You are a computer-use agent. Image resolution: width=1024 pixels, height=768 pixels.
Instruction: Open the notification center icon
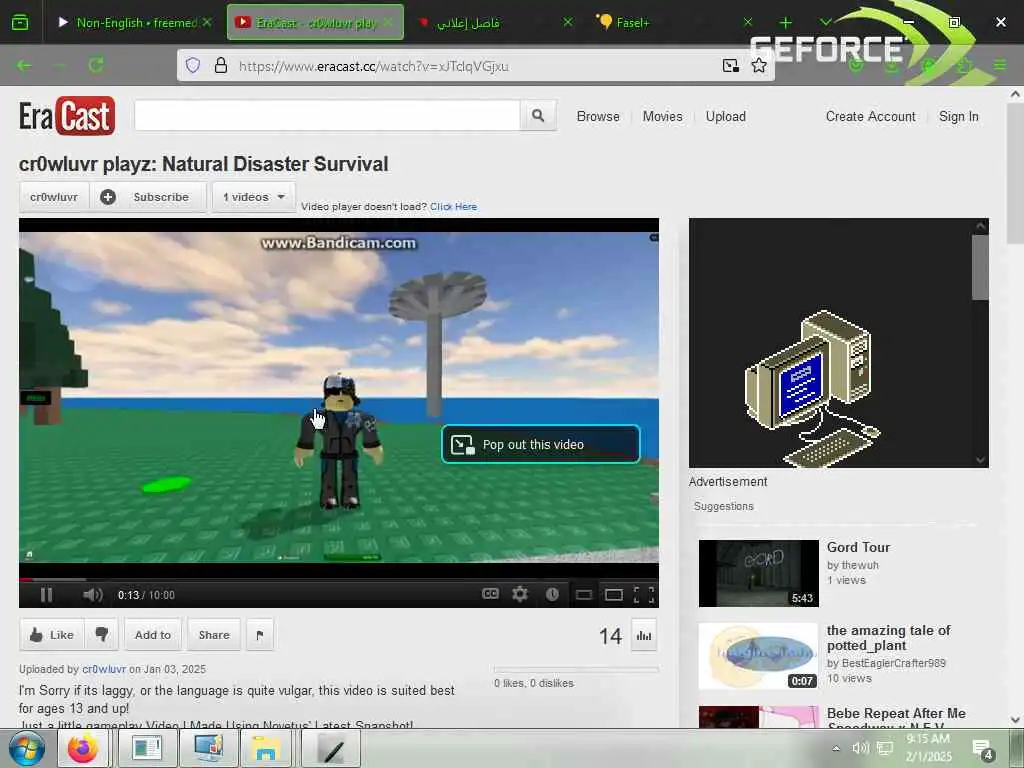click(982, 750)
